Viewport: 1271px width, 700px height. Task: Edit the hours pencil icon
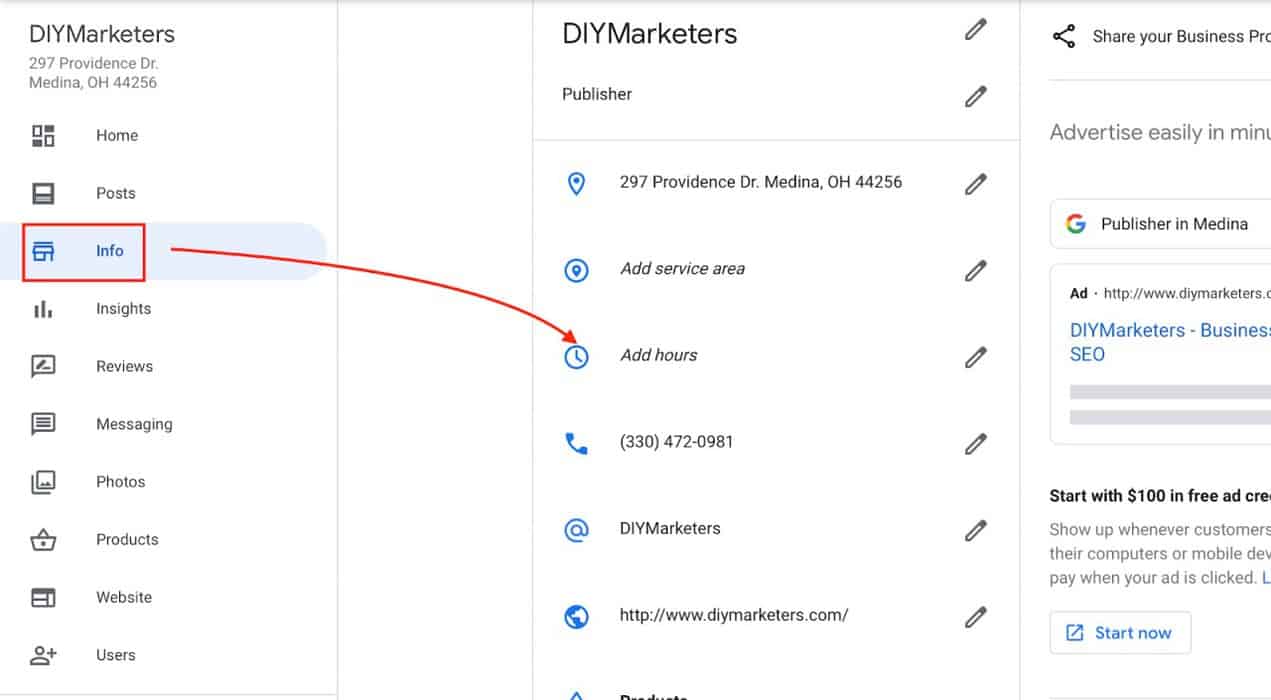976,357
